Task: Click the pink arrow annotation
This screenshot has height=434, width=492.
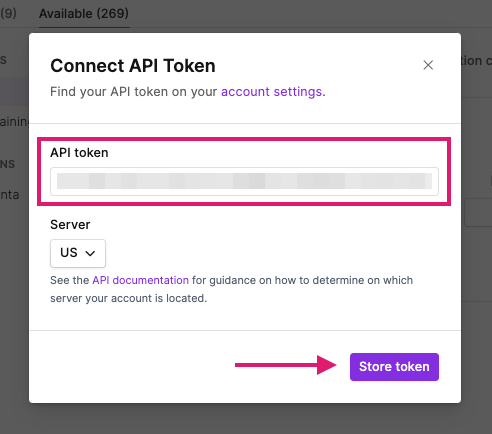Action: [x=286, y=365]
